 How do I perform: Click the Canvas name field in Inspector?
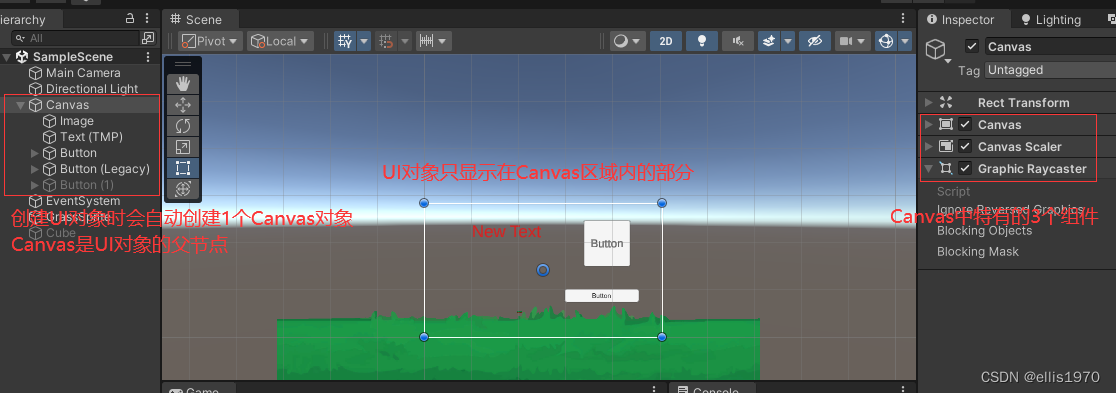coord(1051,46)
